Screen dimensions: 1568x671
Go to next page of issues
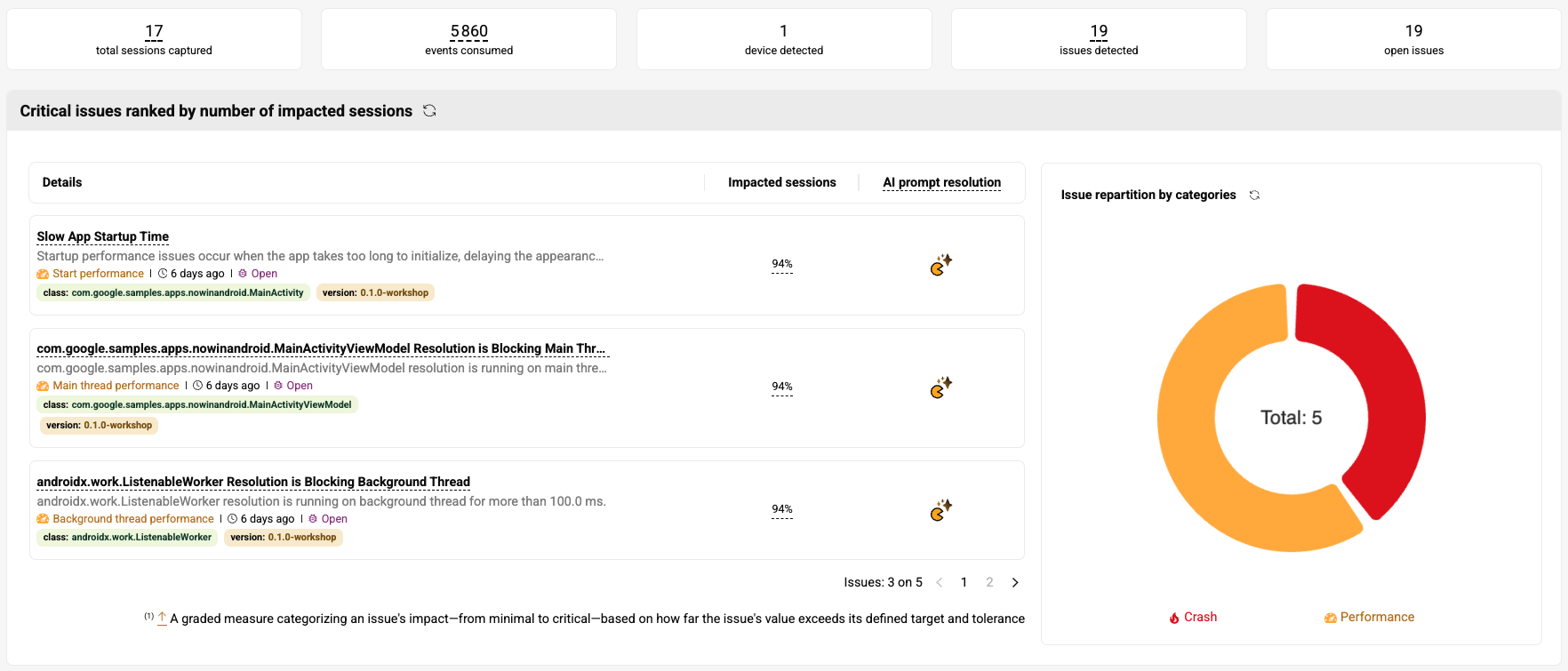[x=1015, y=583]
